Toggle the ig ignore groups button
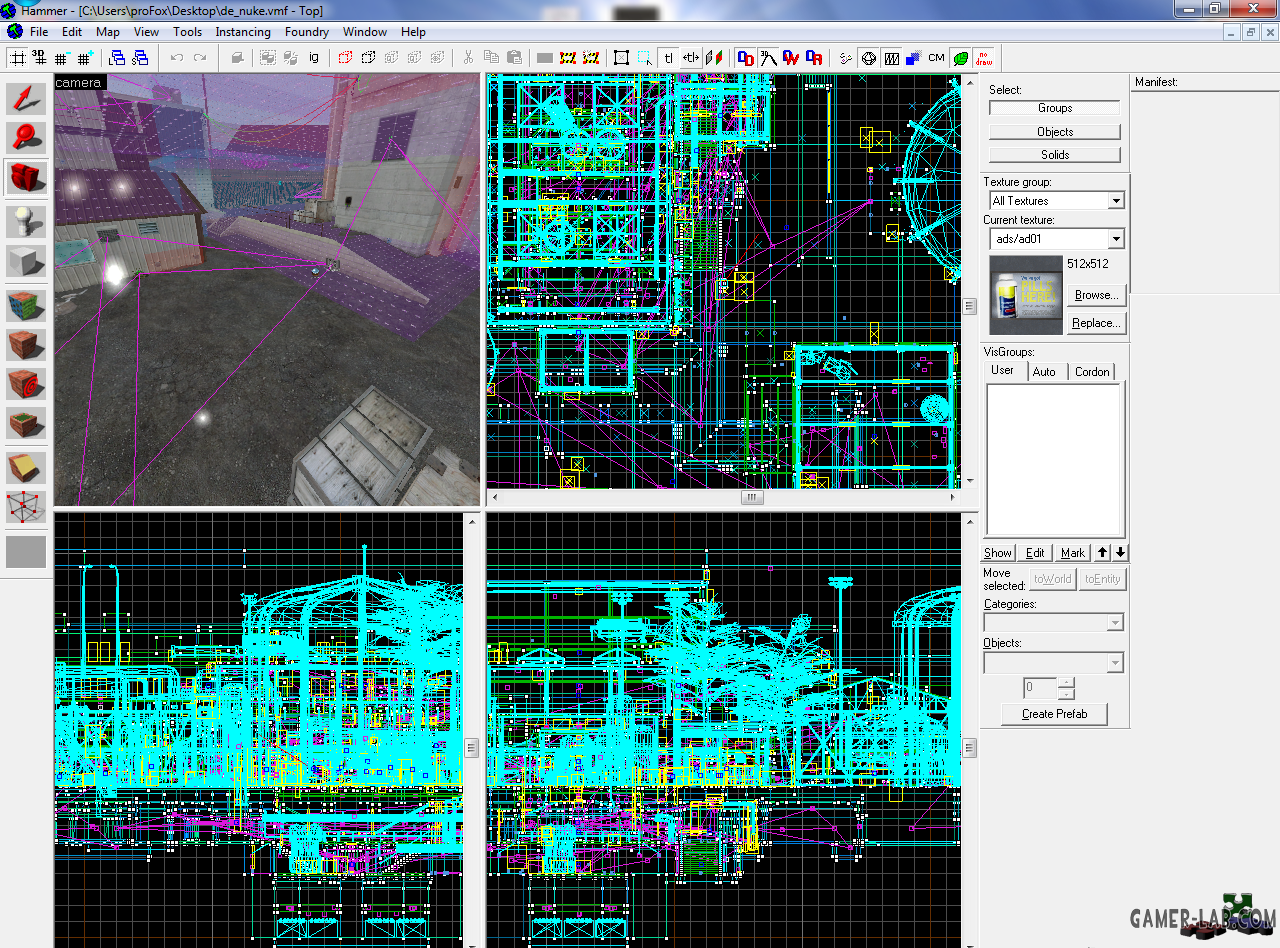The width and height of the screenshot is (1280, 948). 313,58
